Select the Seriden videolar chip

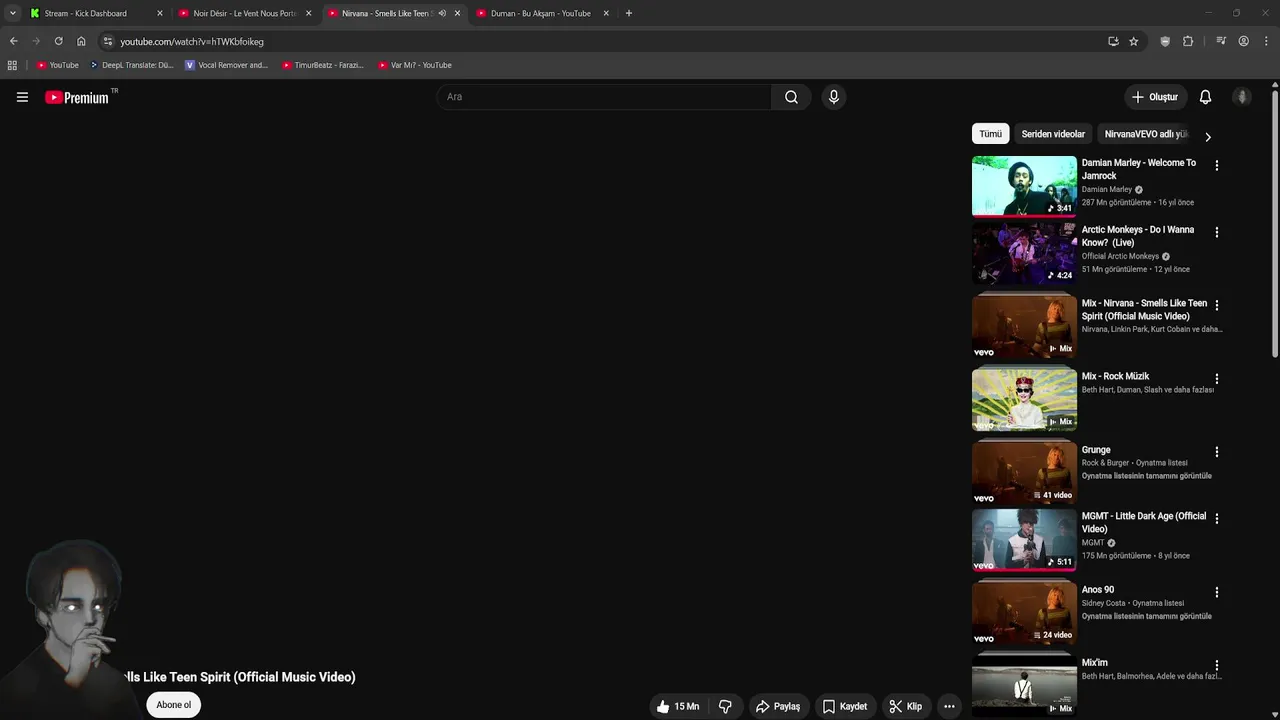point(1053,134)
